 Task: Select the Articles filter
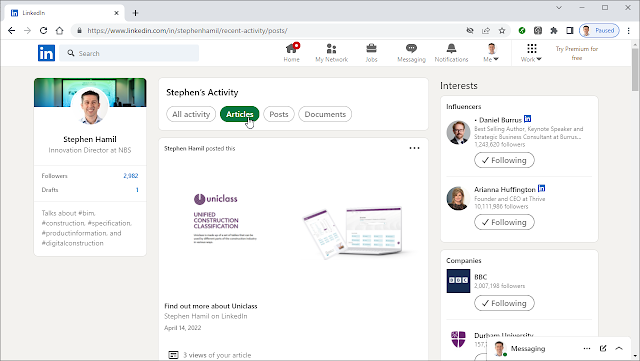240,114
